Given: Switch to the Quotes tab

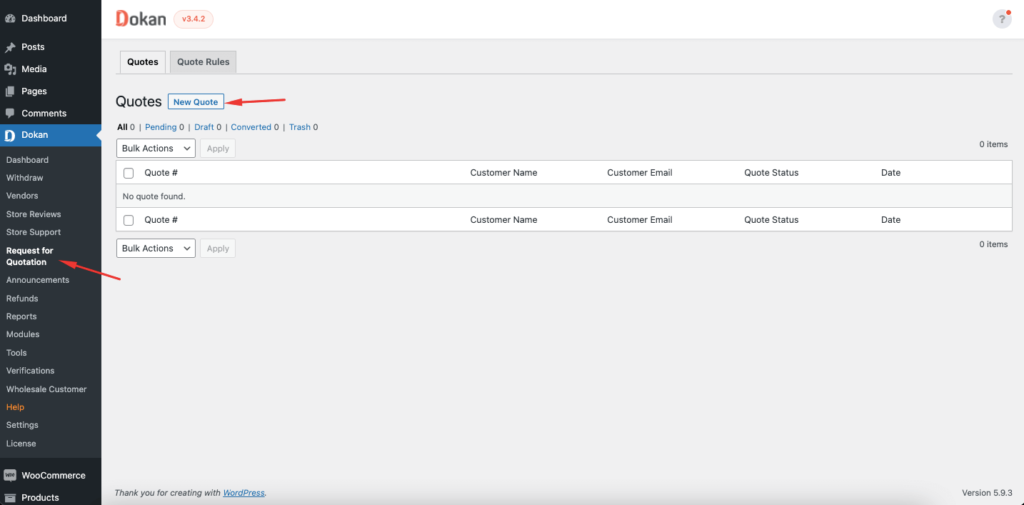Looking at the screenshot, I should (143, 62).
